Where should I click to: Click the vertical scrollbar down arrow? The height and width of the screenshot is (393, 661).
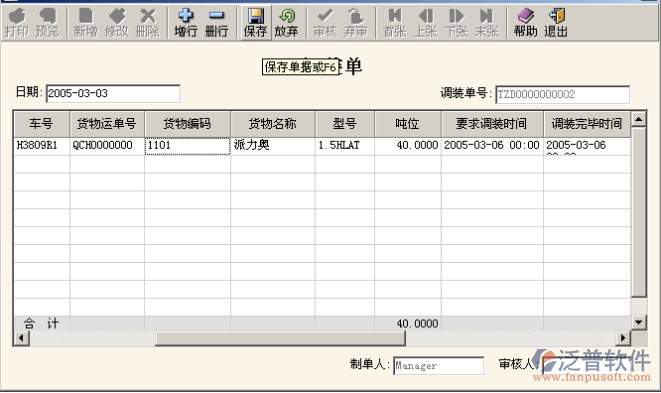click(639, 323)
